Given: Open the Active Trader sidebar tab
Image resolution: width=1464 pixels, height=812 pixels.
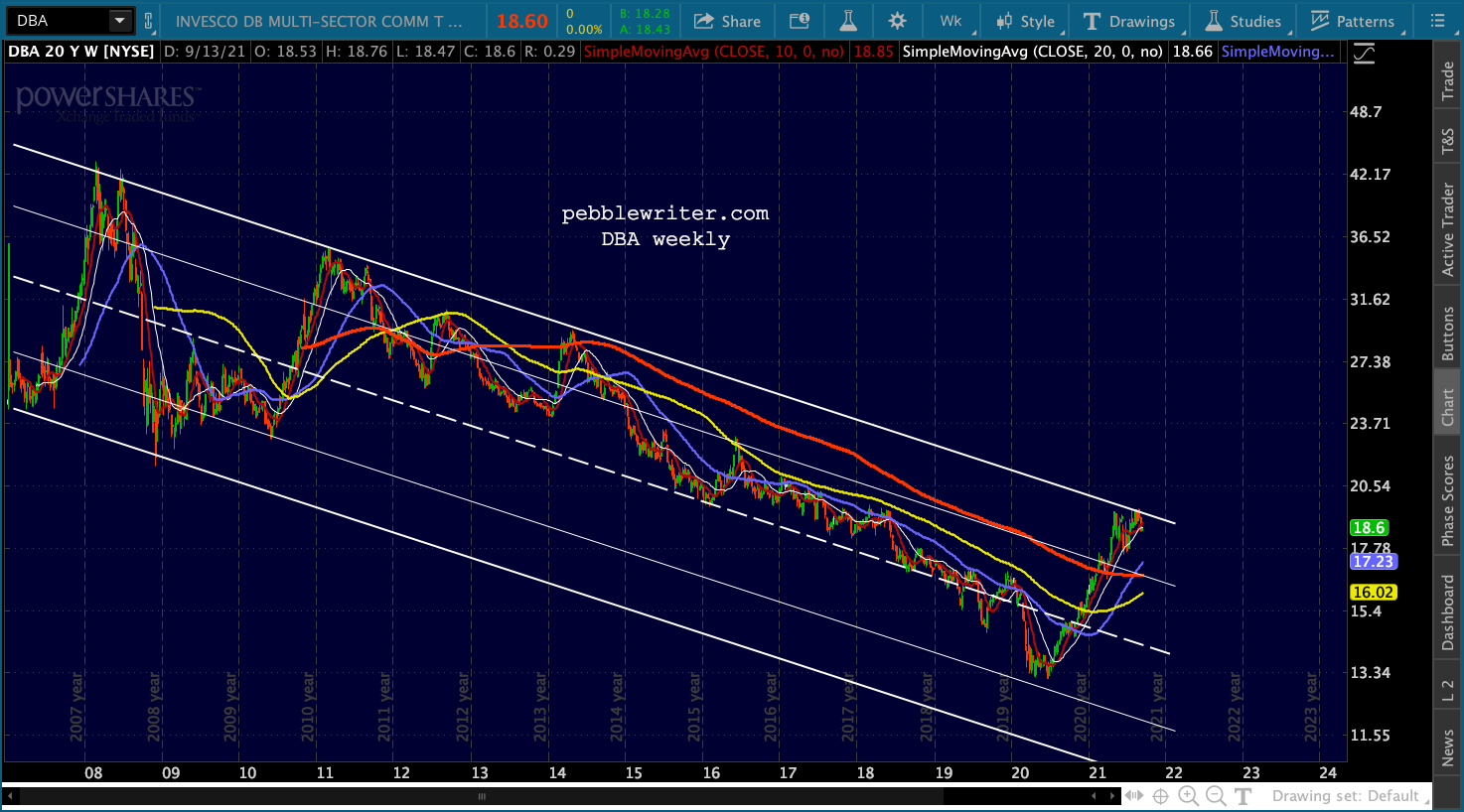Looking at the screenshot, I should pos(1448,229).
